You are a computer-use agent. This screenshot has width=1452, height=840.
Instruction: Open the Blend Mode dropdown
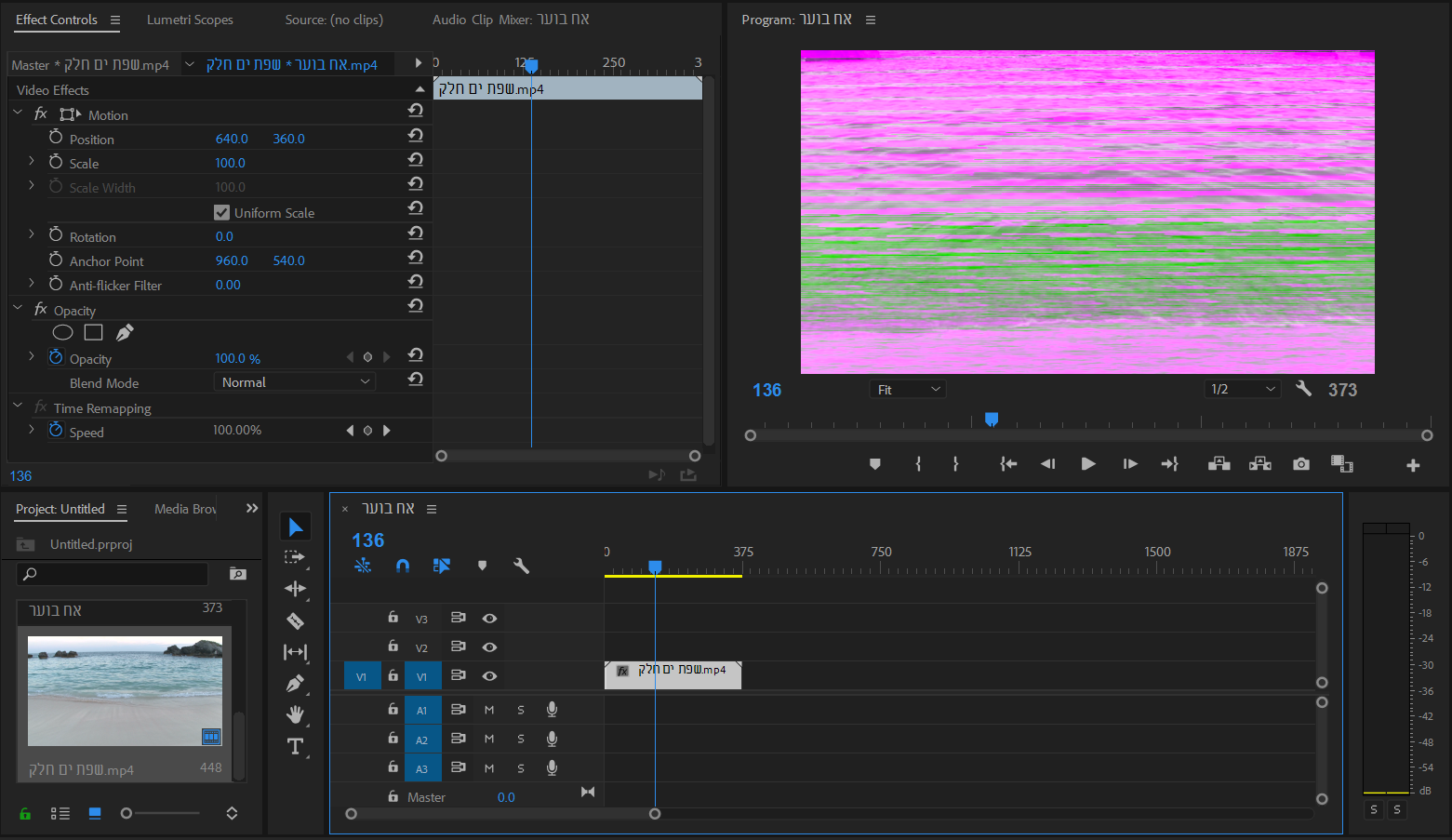pyautogui.click(x=295, y=382)
